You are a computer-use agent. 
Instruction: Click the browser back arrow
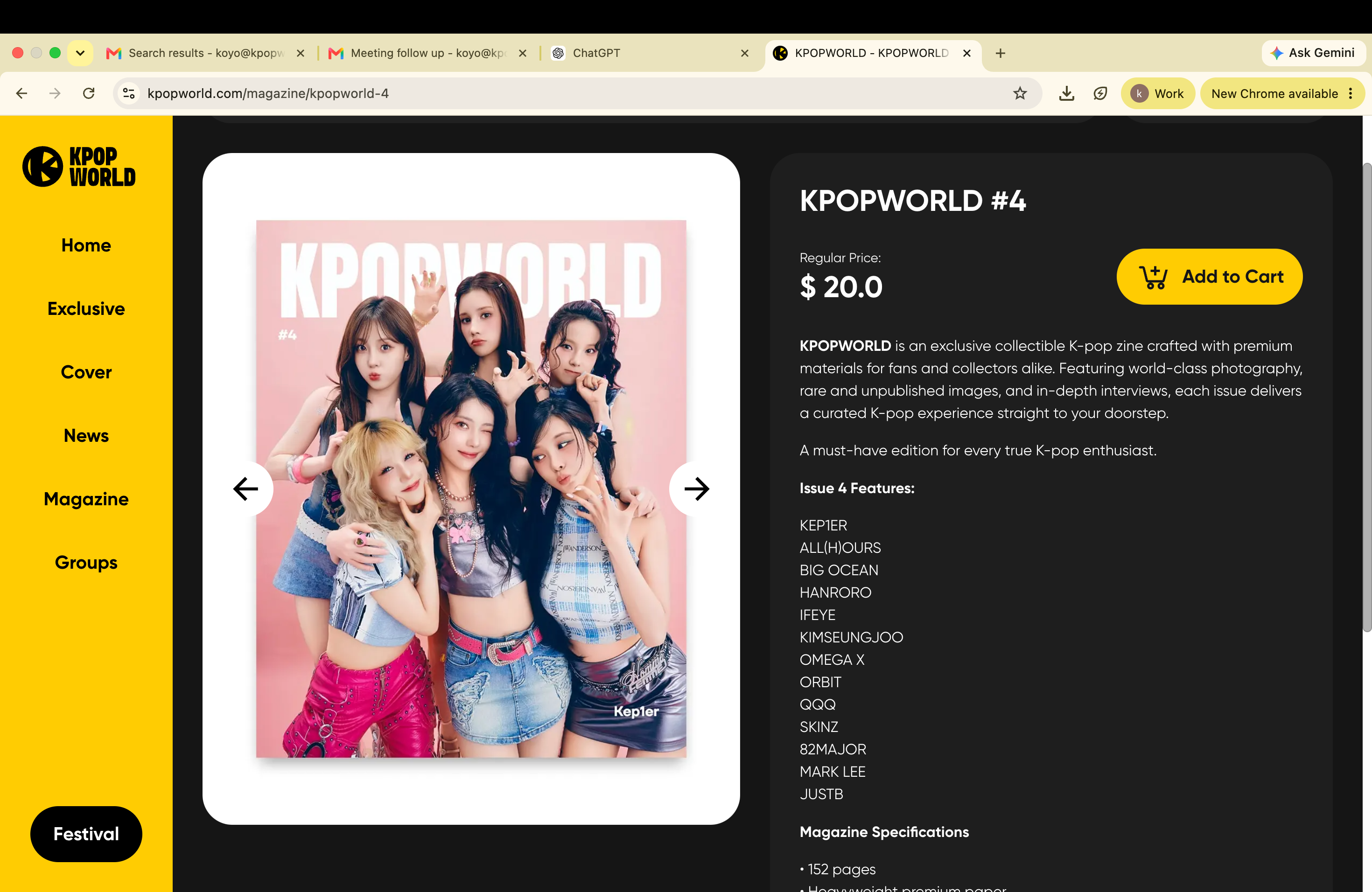22,93
